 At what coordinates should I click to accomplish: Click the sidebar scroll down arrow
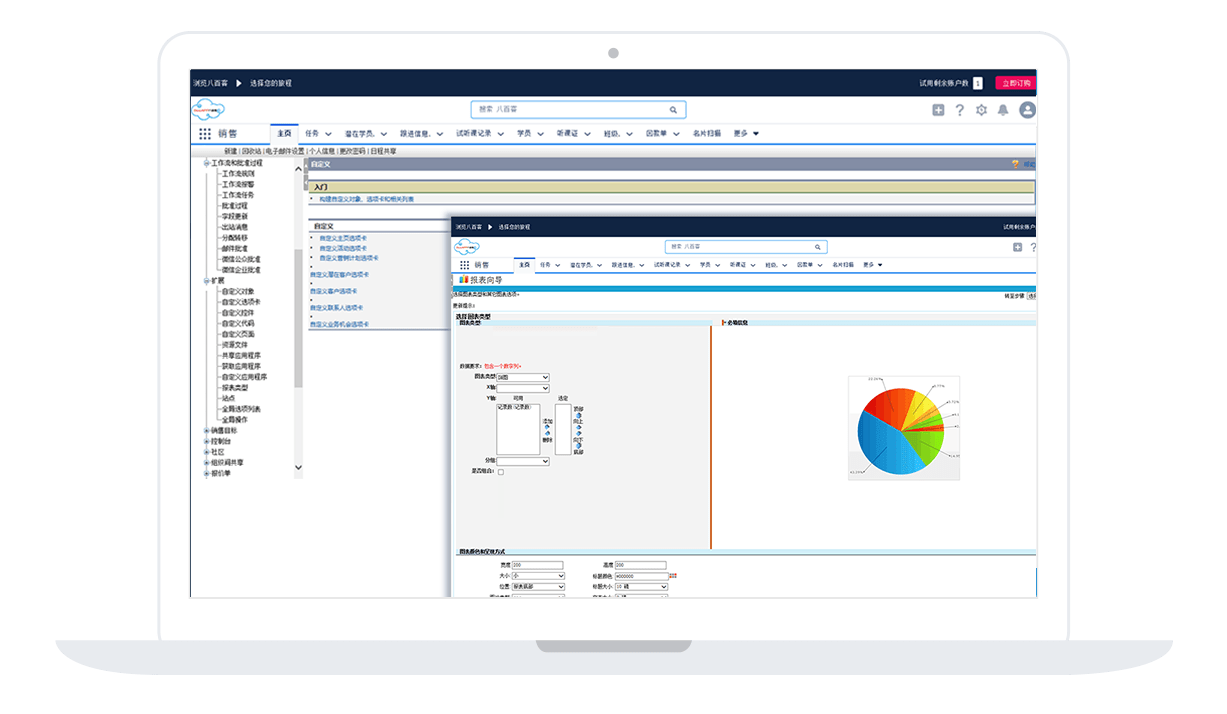pyautogui.click(x=298, y=467)
